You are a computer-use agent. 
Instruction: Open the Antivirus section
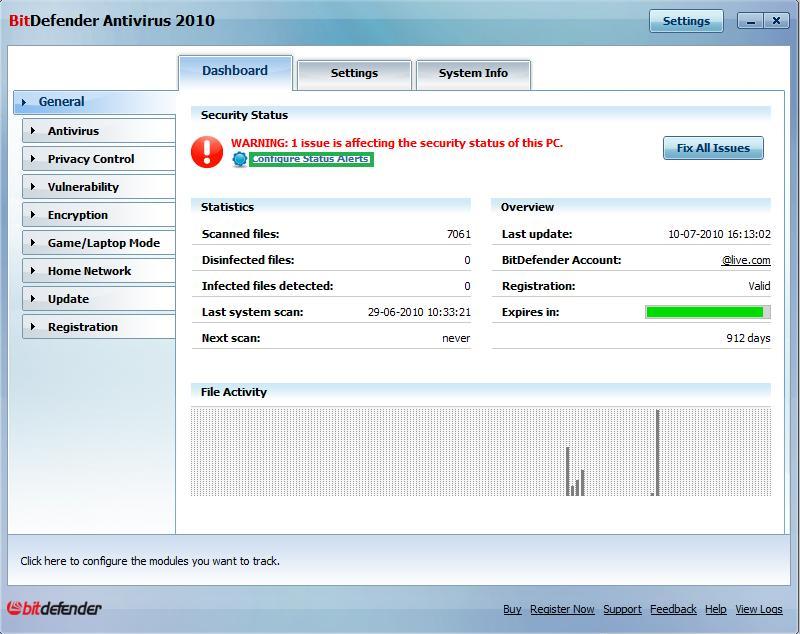99,131
